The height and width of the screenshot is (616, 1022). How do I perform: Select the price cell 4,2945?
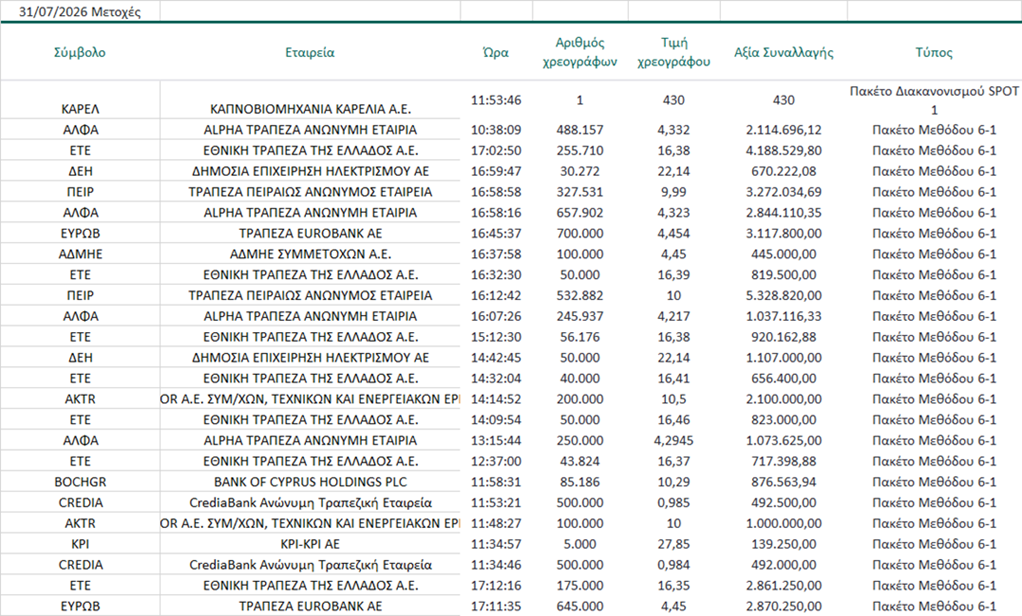674,441
